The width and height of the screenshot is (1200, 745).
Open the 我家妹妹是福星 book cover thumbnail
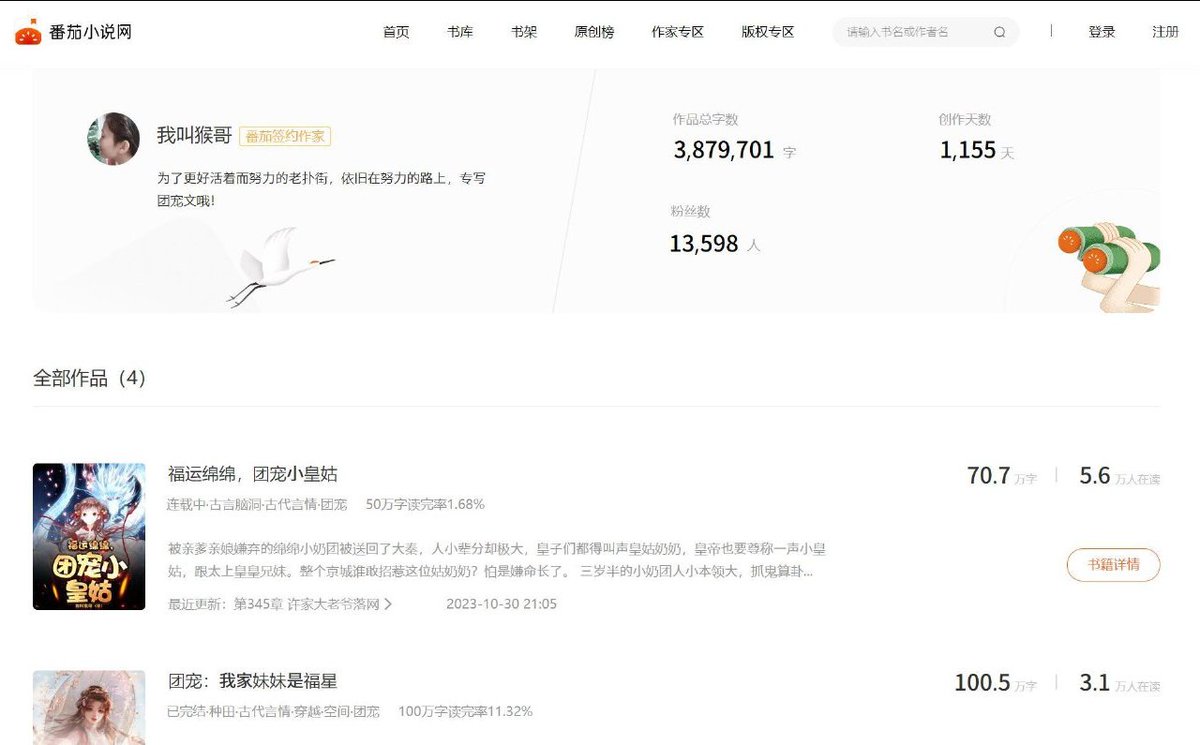[89, 707]
